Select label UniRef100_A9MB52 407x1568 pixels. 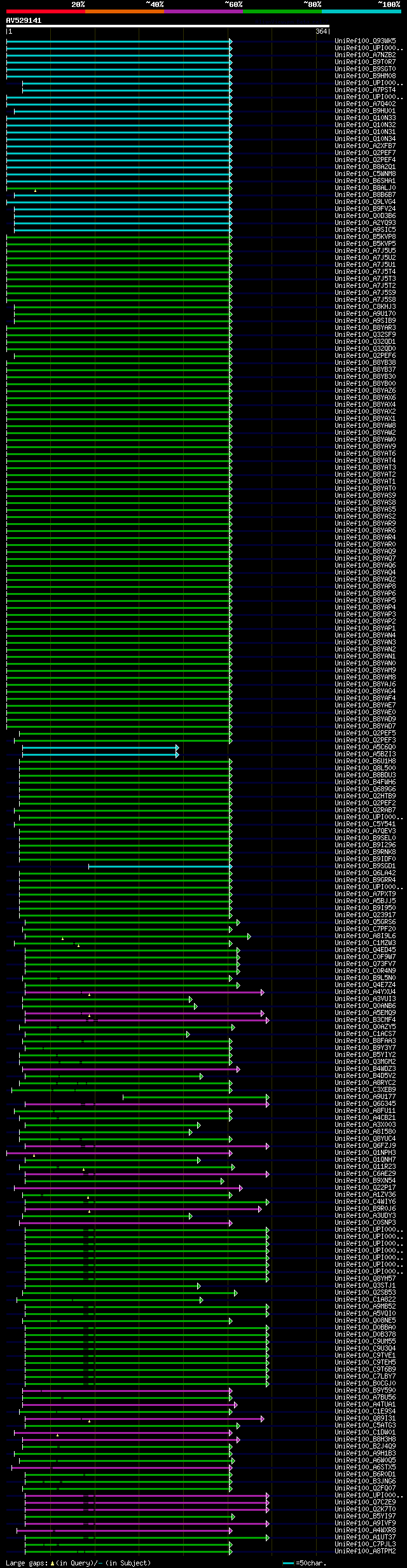[x=365, y=1306]
